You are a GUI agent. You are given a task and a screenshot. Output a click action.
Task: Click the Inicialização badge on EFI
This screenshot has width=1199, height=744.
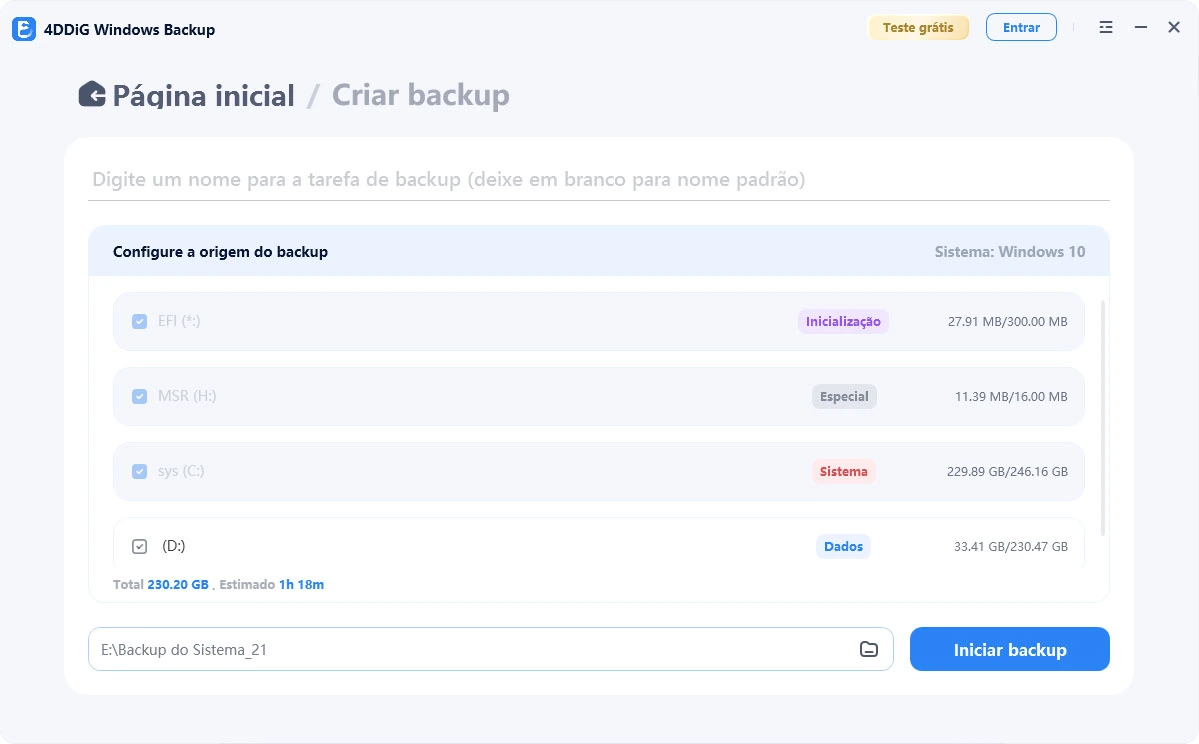(843, 321)
